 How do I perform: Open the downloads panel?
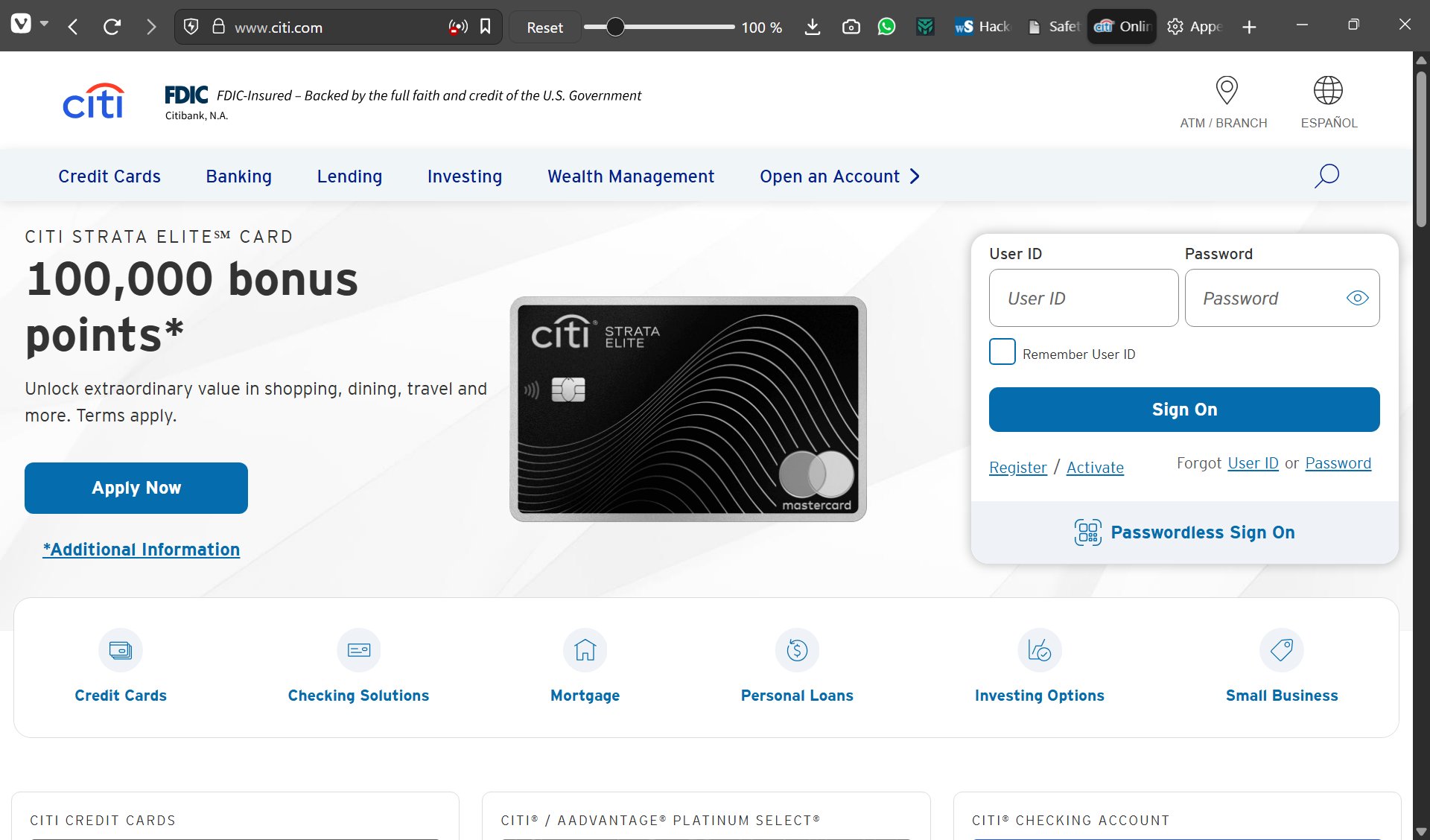(813, 28)
